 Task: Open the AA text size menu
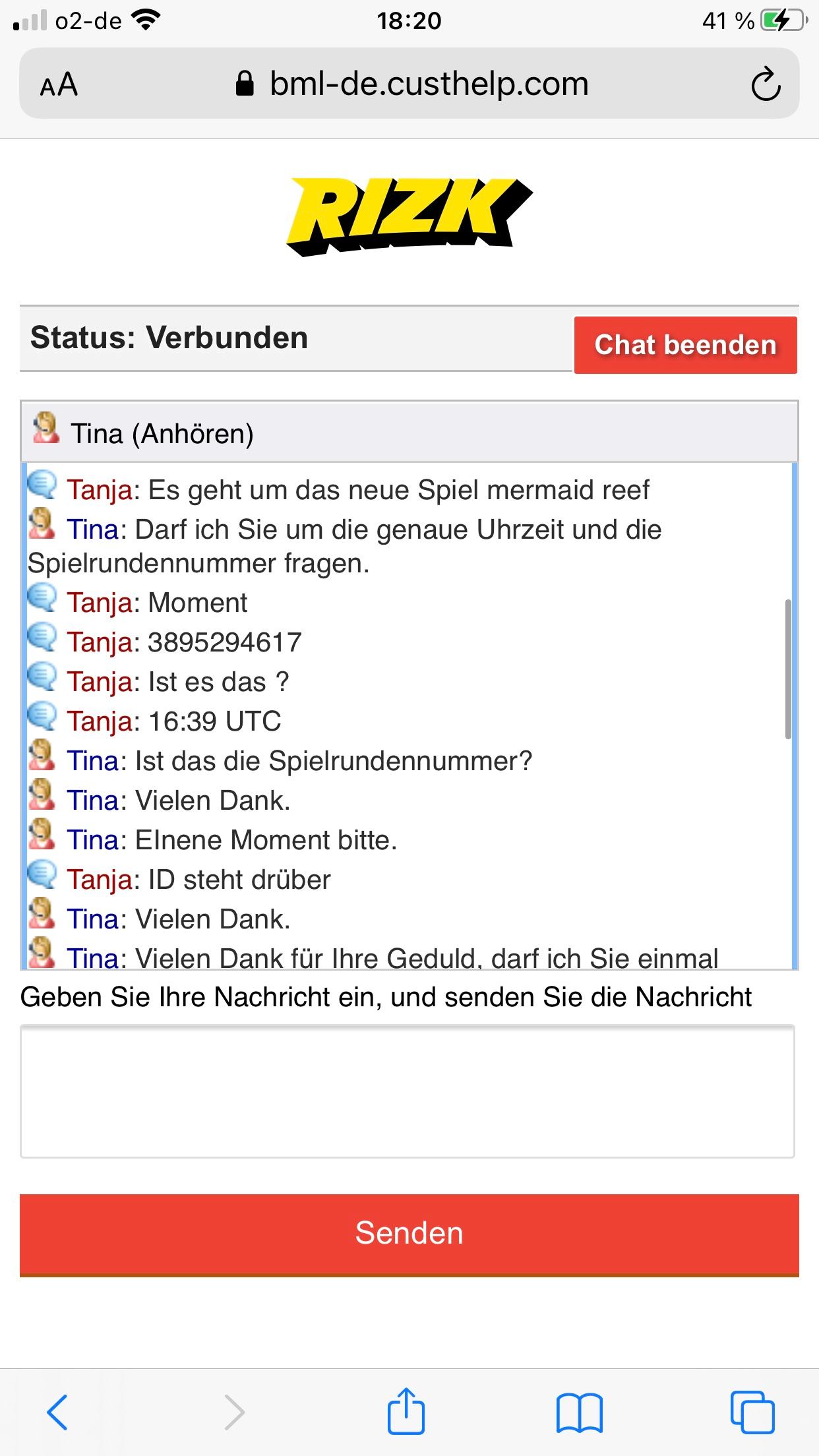(x=59, y=84)
